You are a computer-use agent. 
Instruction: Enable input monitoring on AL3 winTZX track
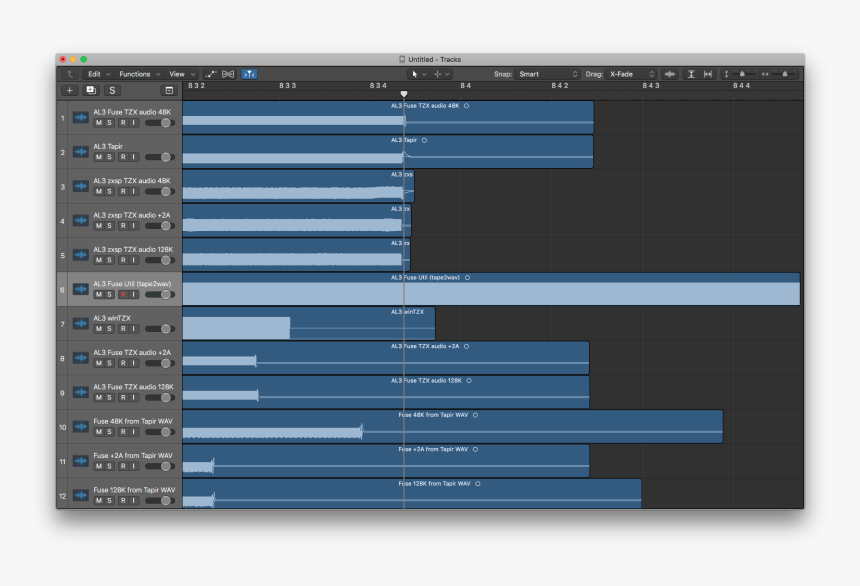click(132, 327)
